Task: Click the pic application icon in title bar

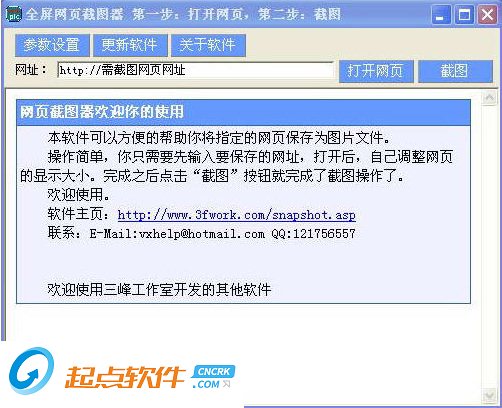Action: tap(14, 14)
